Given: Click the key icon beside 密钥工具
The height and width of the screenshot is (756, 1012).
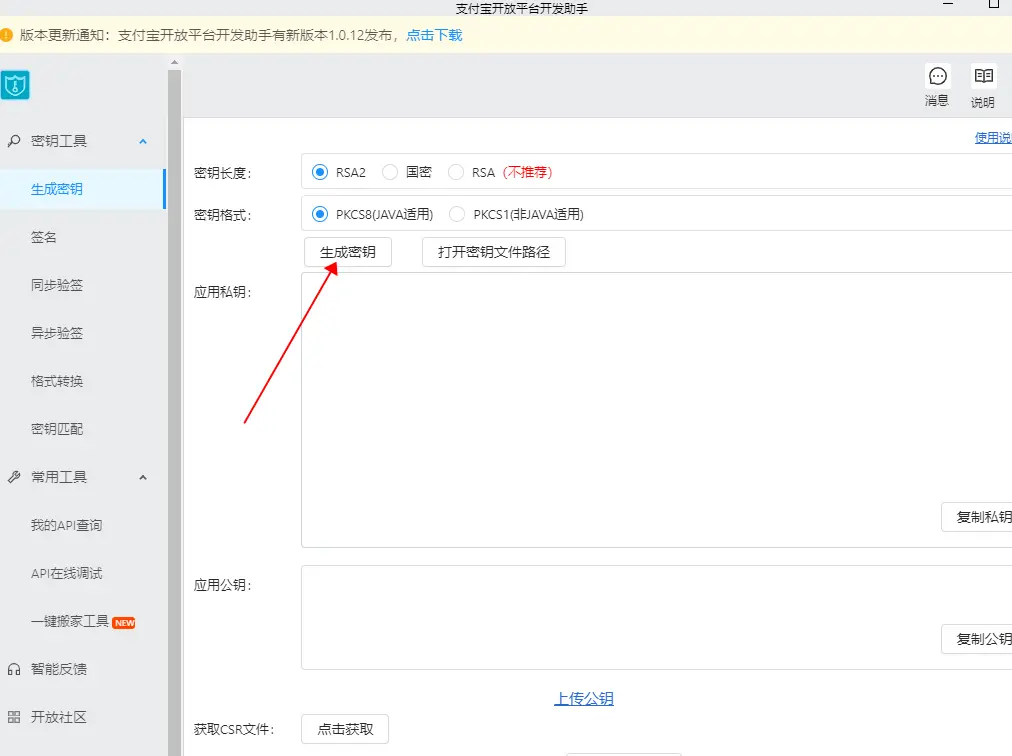Looking at the screenshot, I should tap(14, 141).
